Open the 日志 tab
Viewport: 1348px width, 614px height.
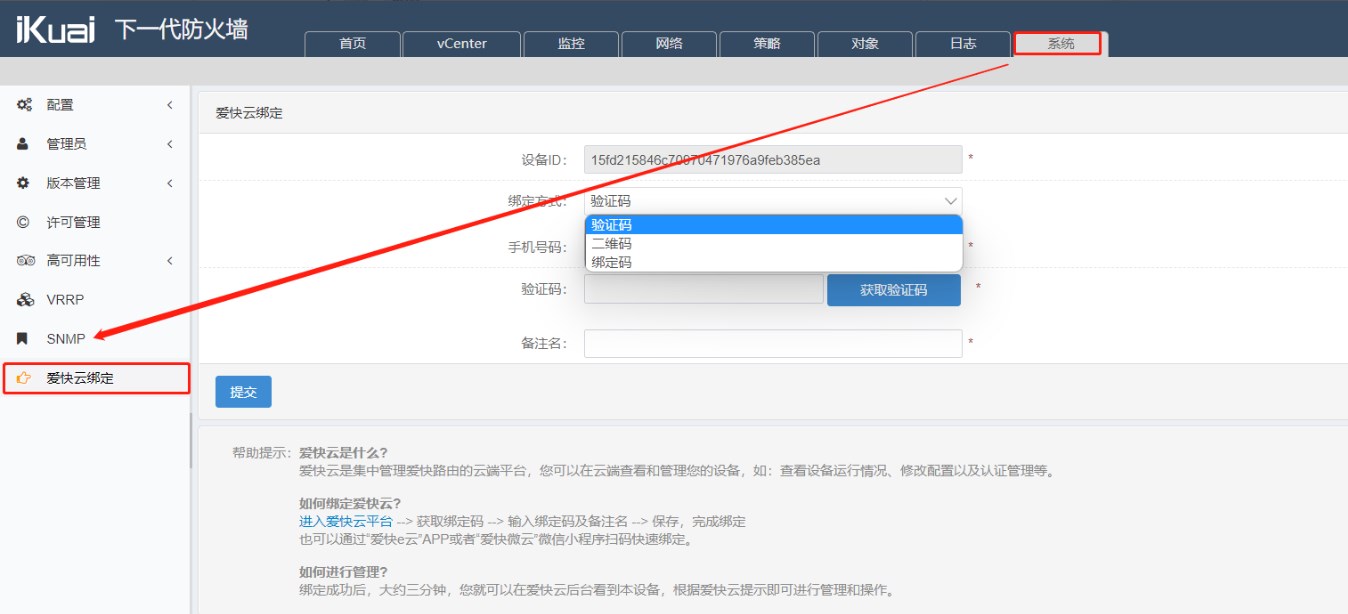pyautogui.click(x=963, y=44)
